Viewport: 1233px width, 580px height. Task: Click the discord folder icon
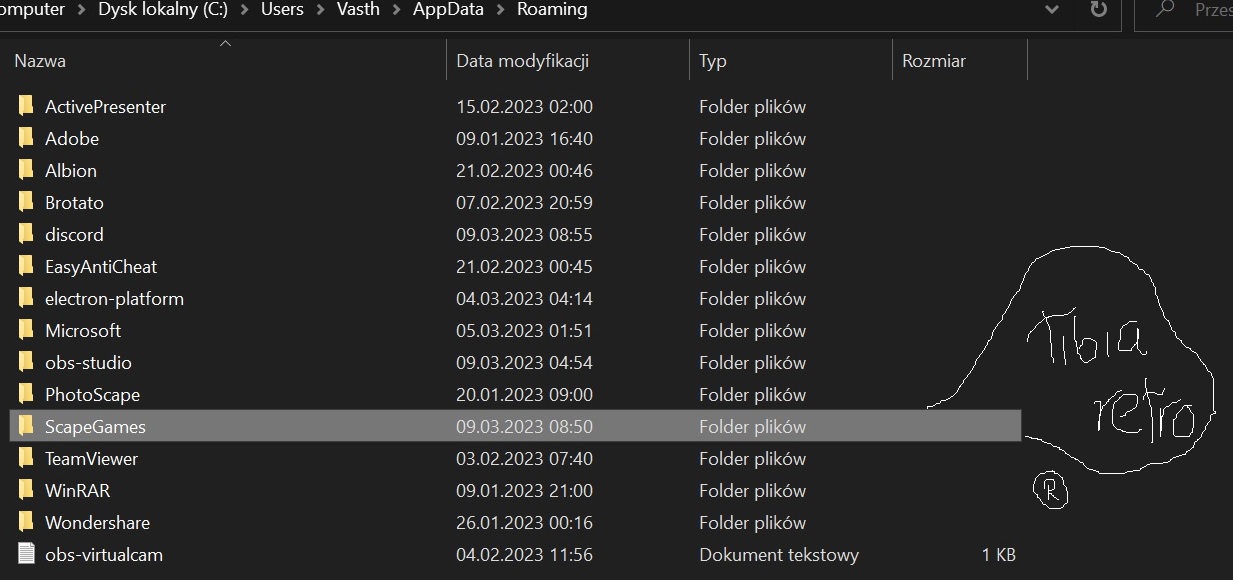[x=27, y=234]
